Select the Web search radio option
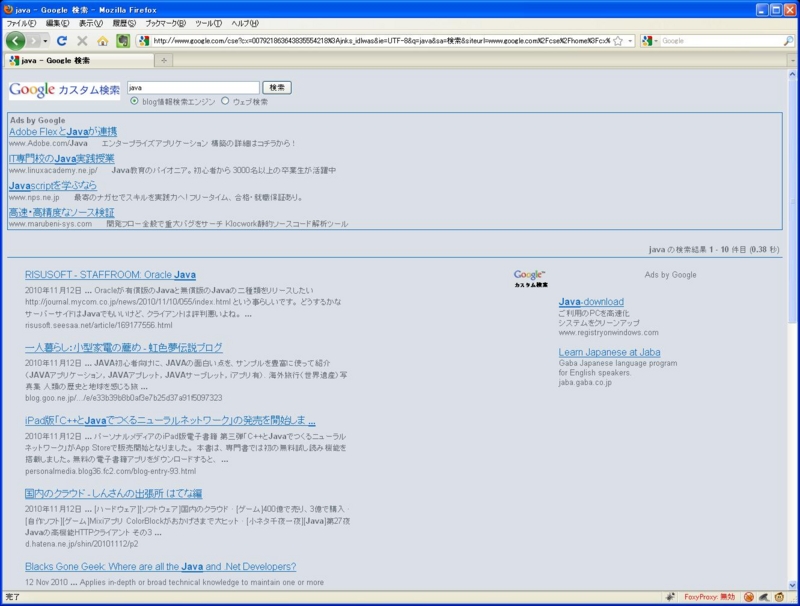 pos(225,101)
